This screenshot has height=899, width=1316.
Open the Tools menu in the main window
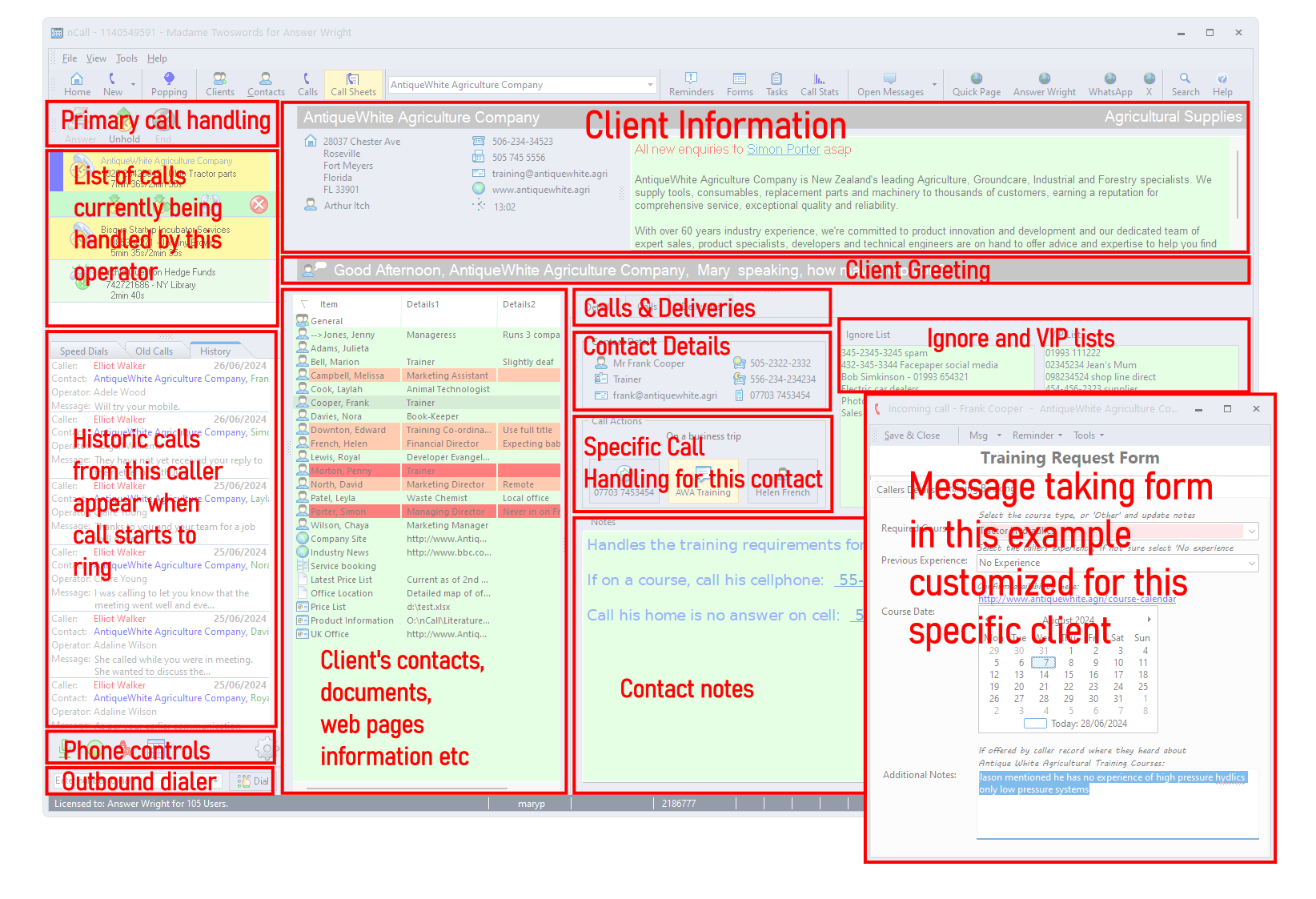pyautogui.click(x=126, y=58)
